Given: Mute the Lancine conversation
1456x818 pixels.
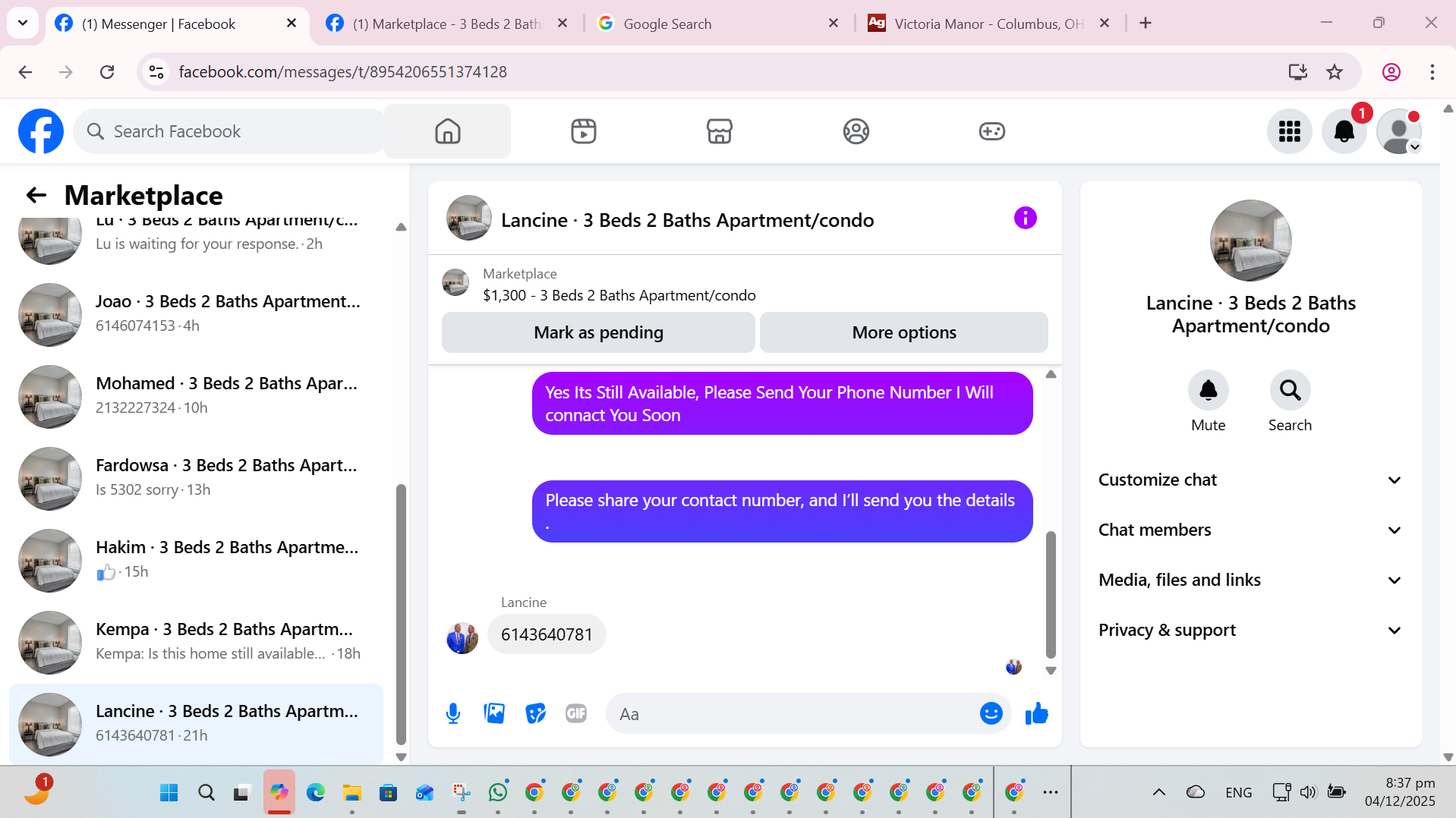Looking at the screenshot, I should (x=1208, y=390).
